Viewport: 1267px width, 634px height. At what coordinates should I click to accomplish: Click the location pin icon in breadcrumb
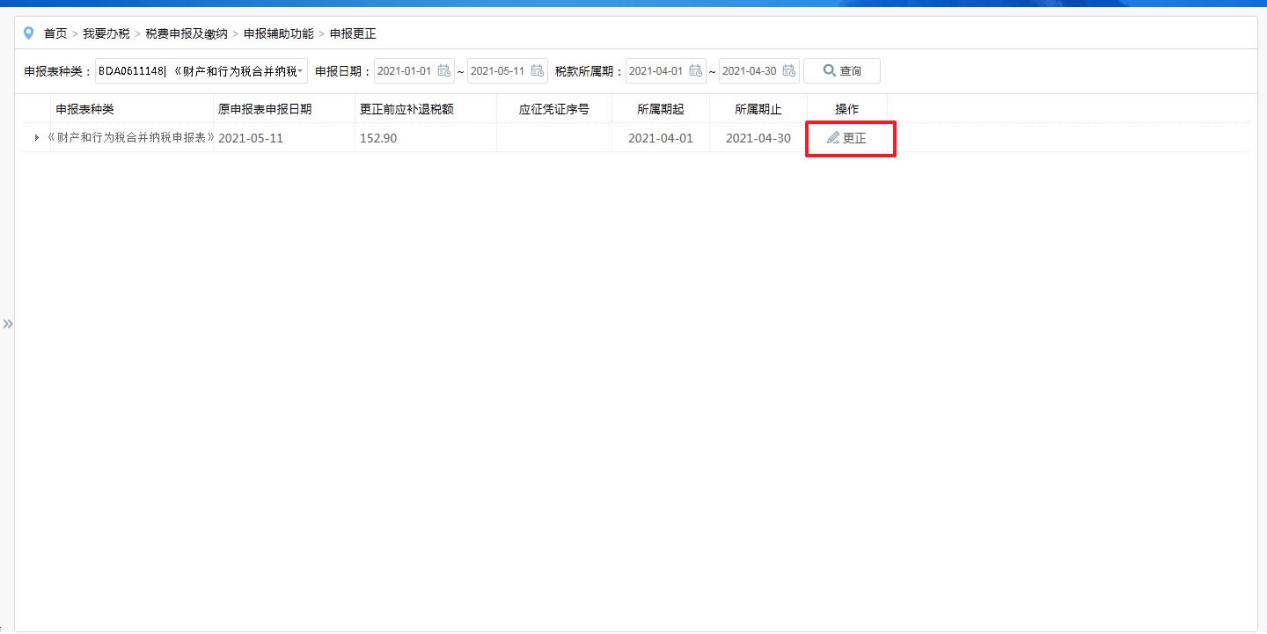[29, 34]
